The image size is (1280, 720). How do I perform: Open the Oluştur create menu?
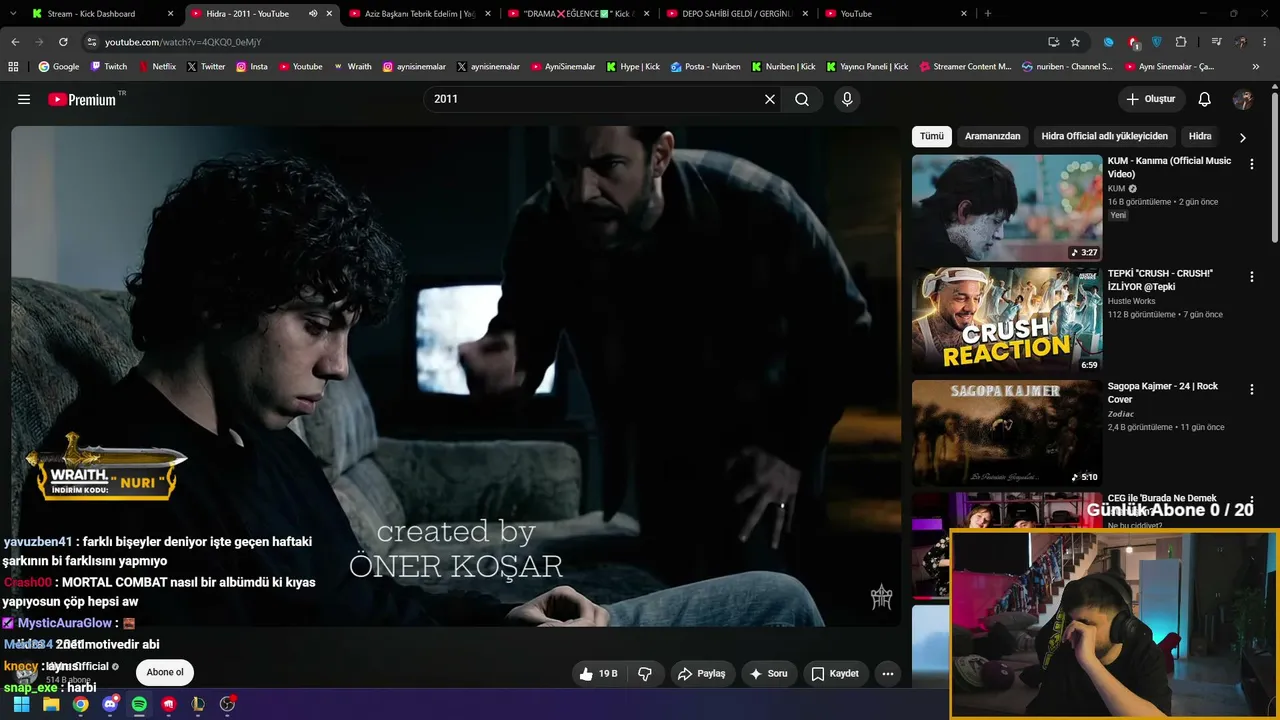point(1152,99)
